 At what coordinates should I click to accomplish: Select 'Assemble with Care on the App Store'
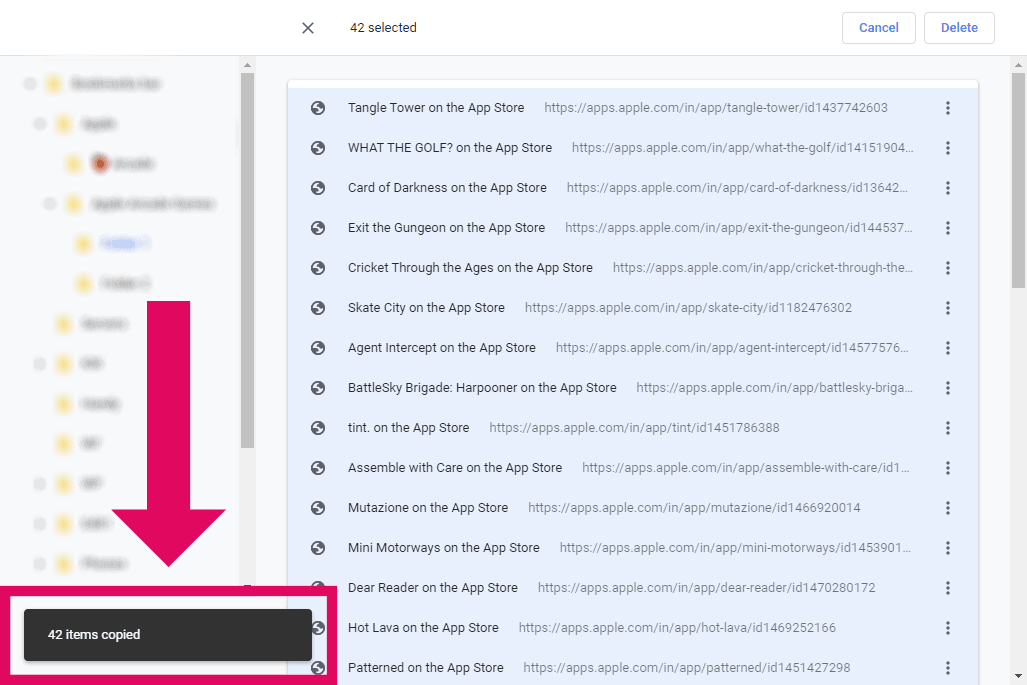point(455,468)
